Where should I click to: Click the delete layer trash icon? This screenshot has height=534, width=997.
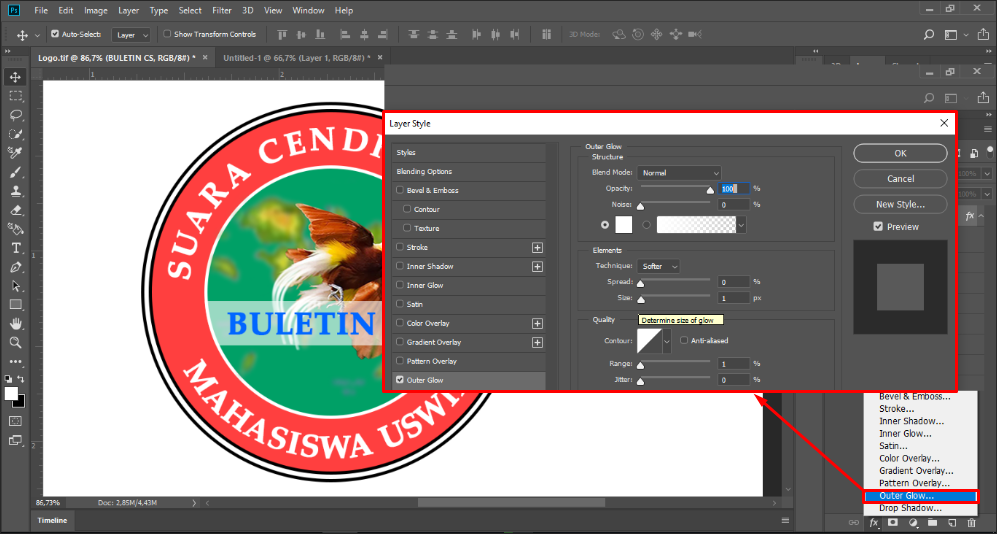pyautogui.click(x=971, y=523)
